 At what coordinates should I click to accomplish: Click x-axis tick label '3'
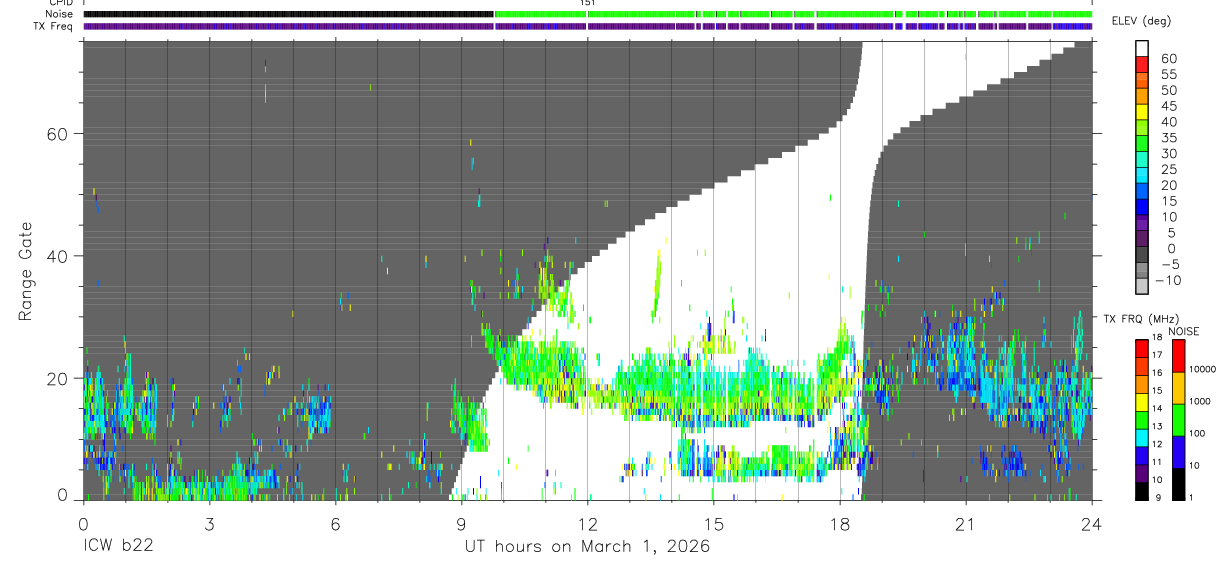tap(209, 524)
